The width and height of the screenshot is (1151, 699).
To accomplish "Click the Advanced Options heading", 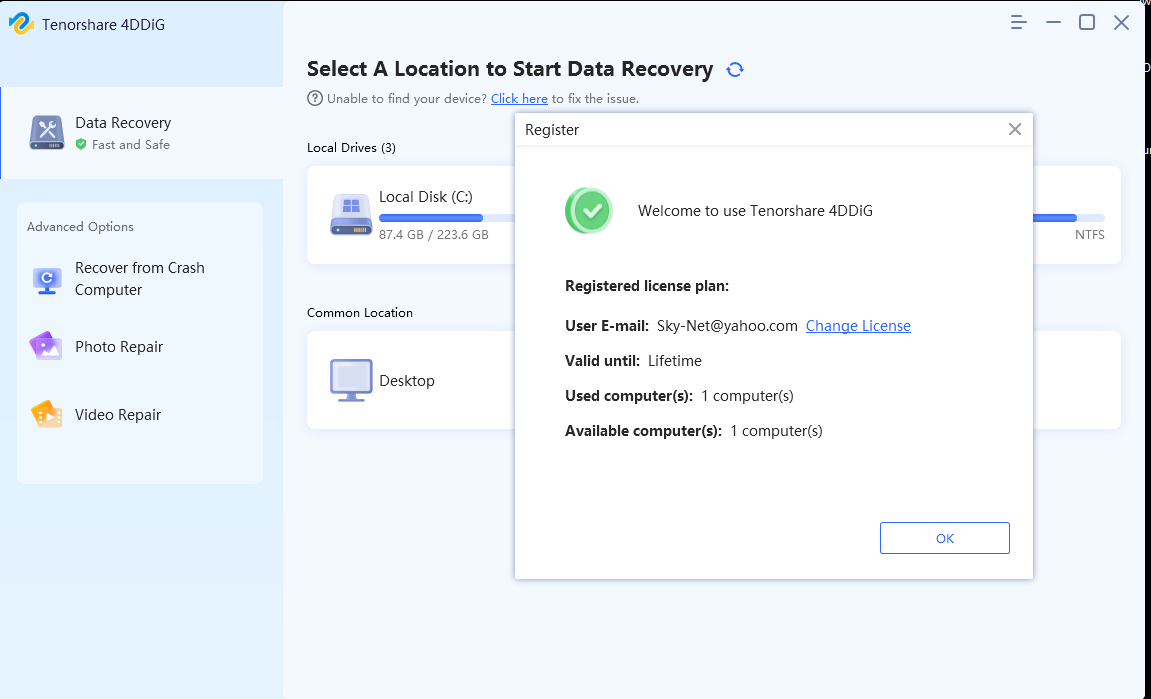I will tap(80, 227).
